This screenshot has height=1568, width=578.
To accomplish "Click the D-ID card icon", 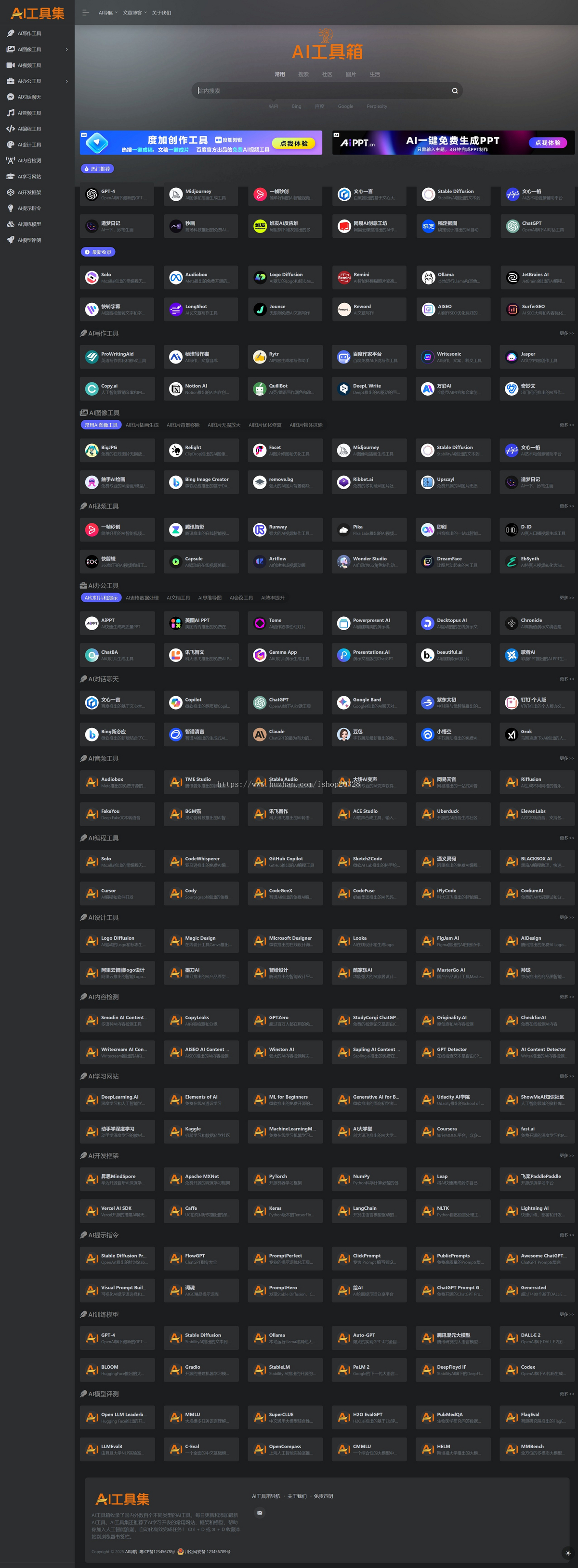I will pyautogui.click(x=512, y=530).
